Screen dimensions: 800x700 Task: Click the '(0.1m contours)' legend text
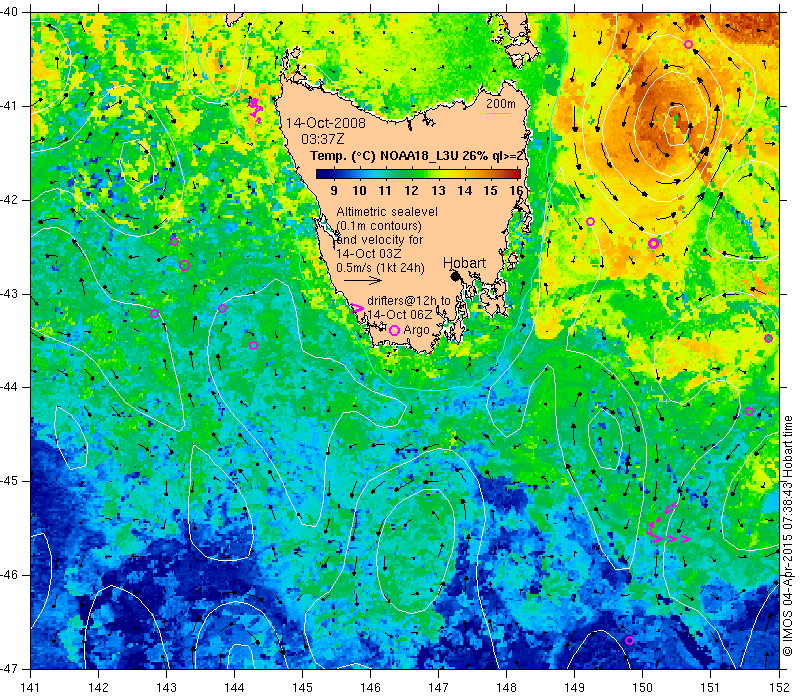click(379, 226)
